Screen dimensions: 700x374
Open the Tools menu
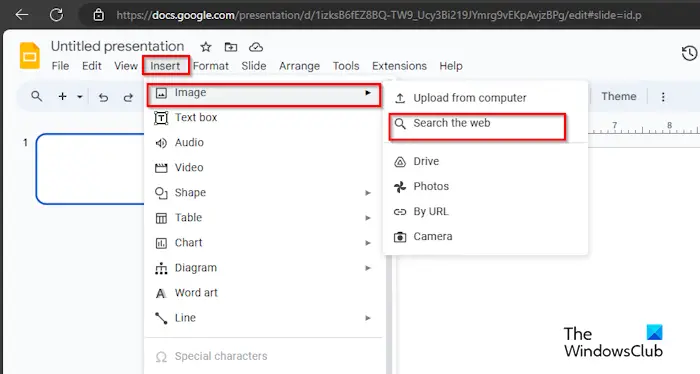point(346,66)
